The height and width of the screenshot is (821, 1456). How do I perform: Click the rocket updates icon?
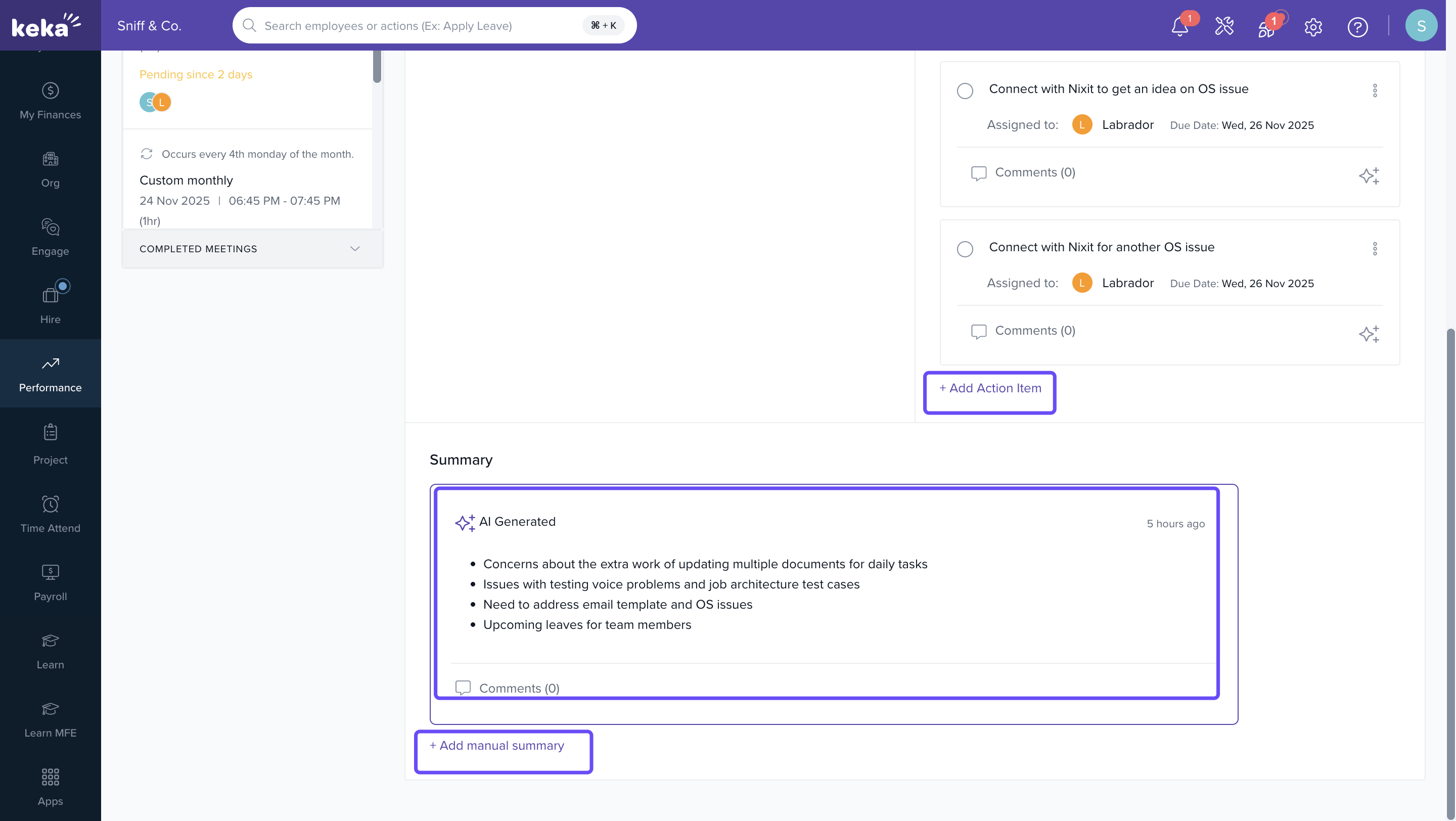coord(1266,28)
